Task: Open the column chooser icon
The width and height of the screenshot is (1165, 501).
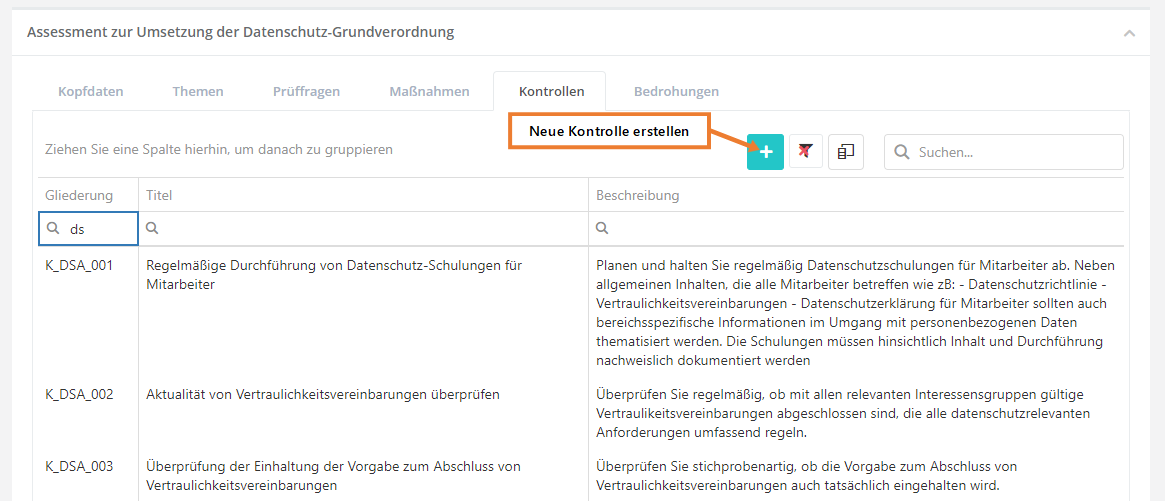Action: coord(846,152)
